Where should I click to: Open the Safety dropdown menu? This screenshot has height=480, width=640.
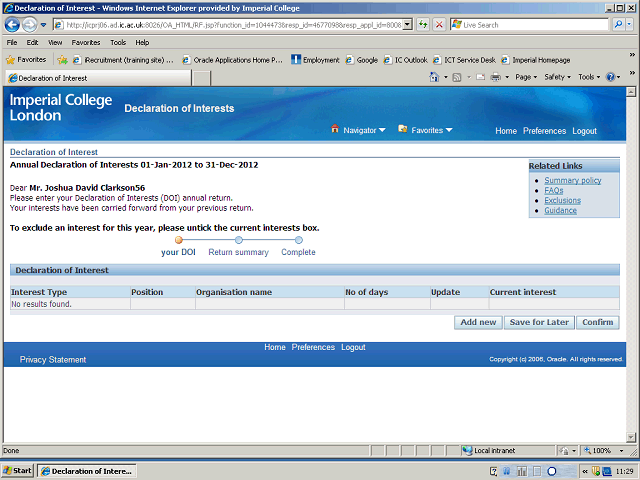557,77
